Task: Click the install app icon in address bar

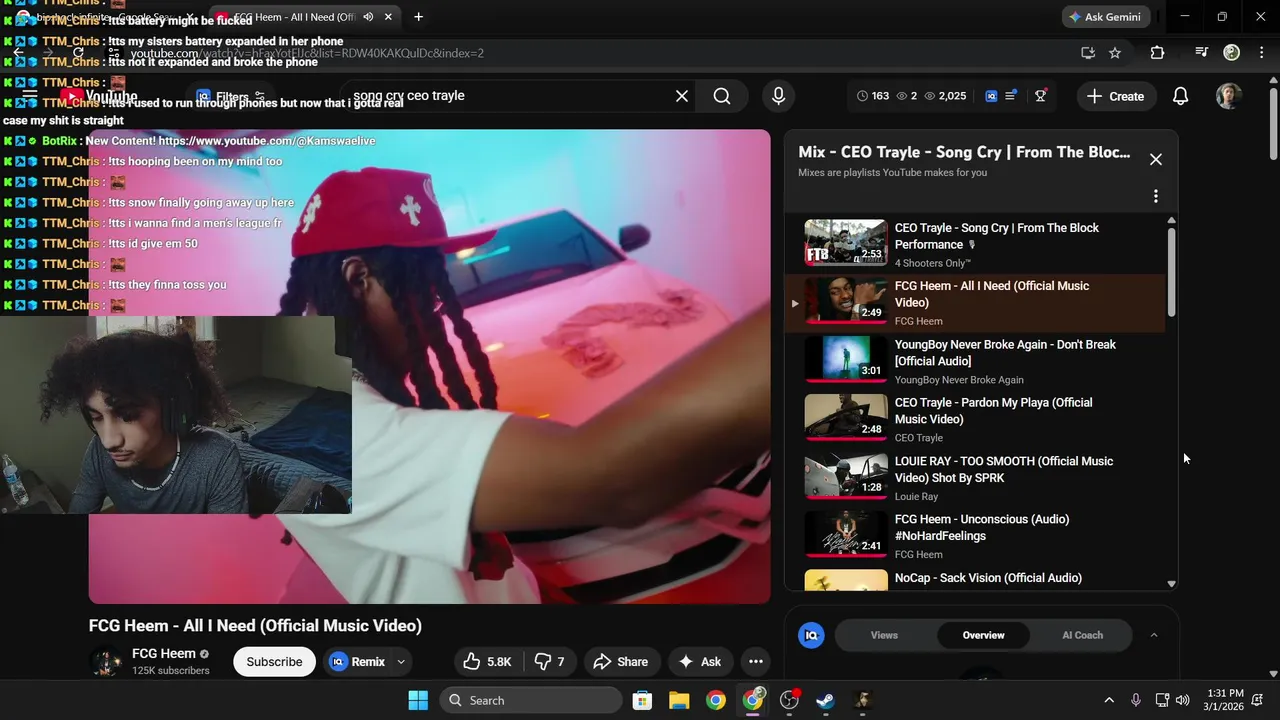Action: (x=1088, y=53)
